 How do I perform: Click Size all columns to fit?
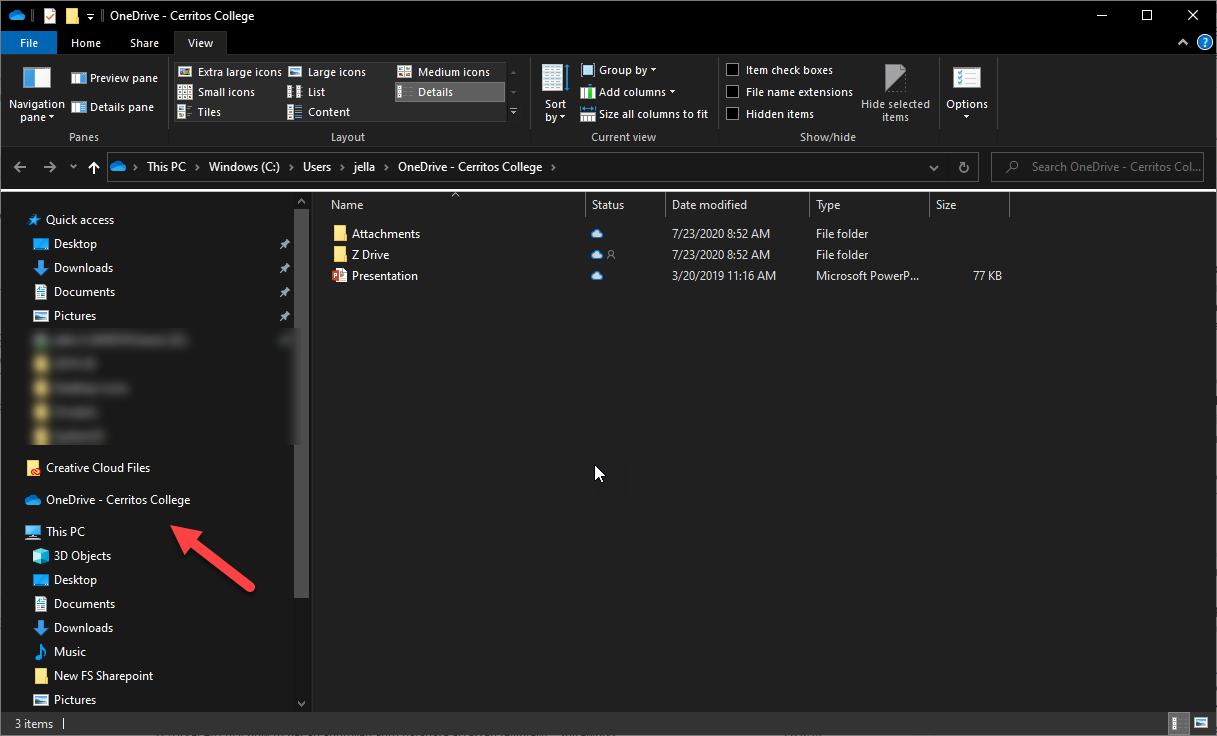click(644, 114)
